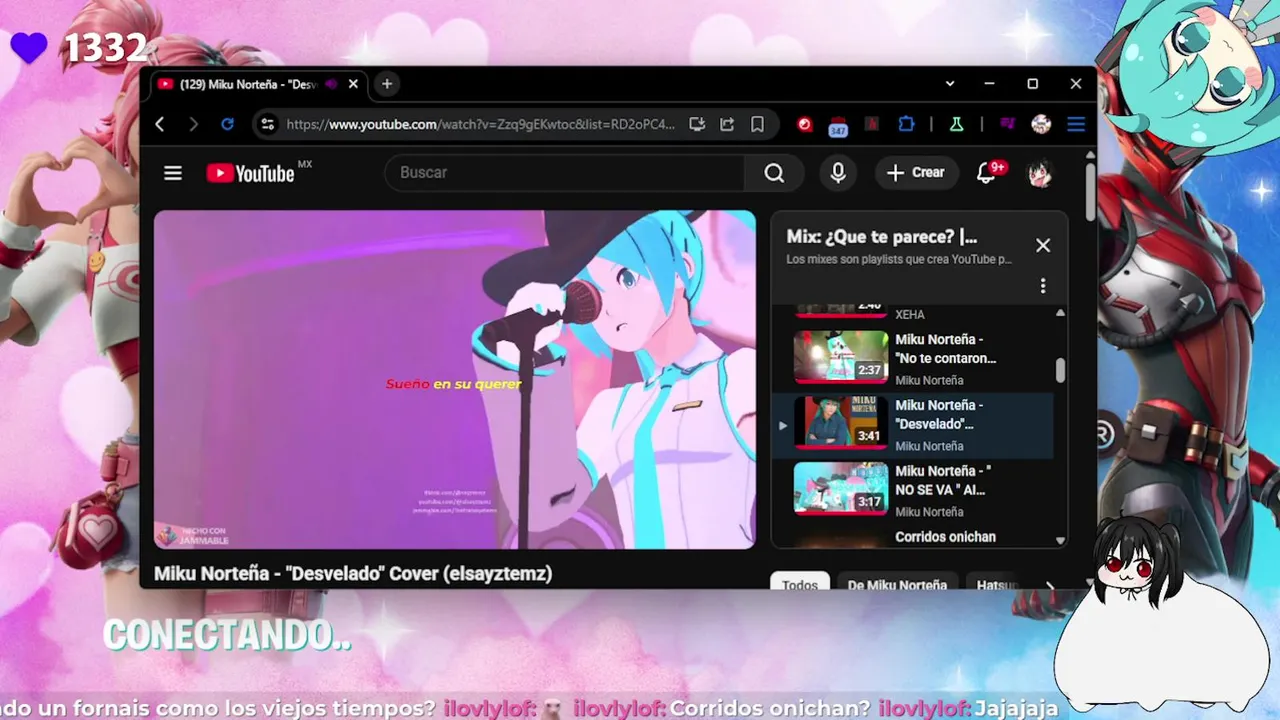1280x720 pixels.
Task: Open the Mix playlist three-dot options menu
Action: pyautogui.click(x=1043, y=286)
